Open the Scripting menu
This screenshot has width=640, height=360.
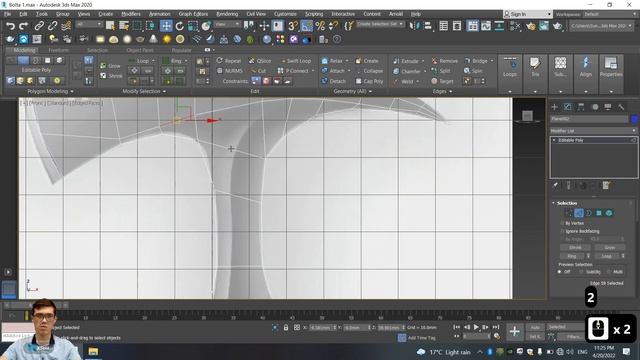pyautogui.click(x=314, y=14)
